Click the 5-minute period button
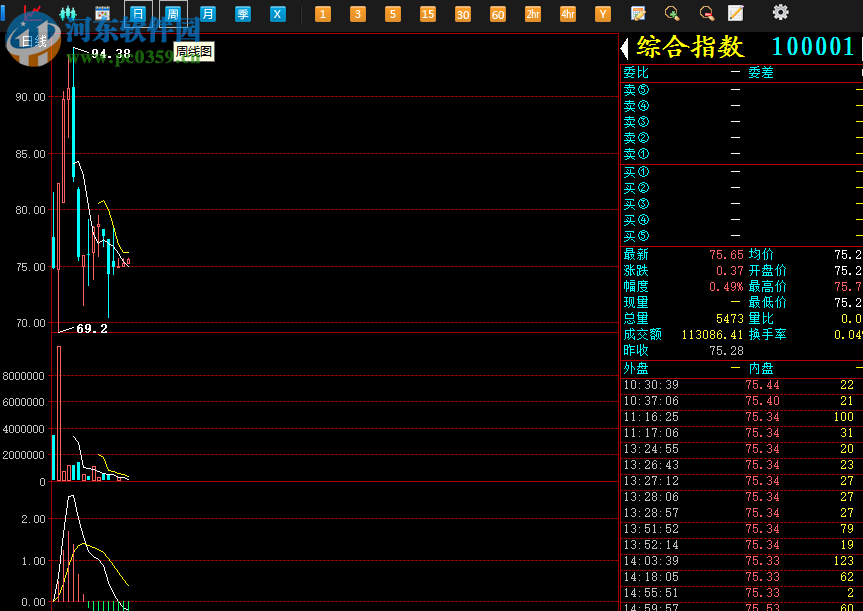This screenshot has height=611, width=863. pos(392,14)
